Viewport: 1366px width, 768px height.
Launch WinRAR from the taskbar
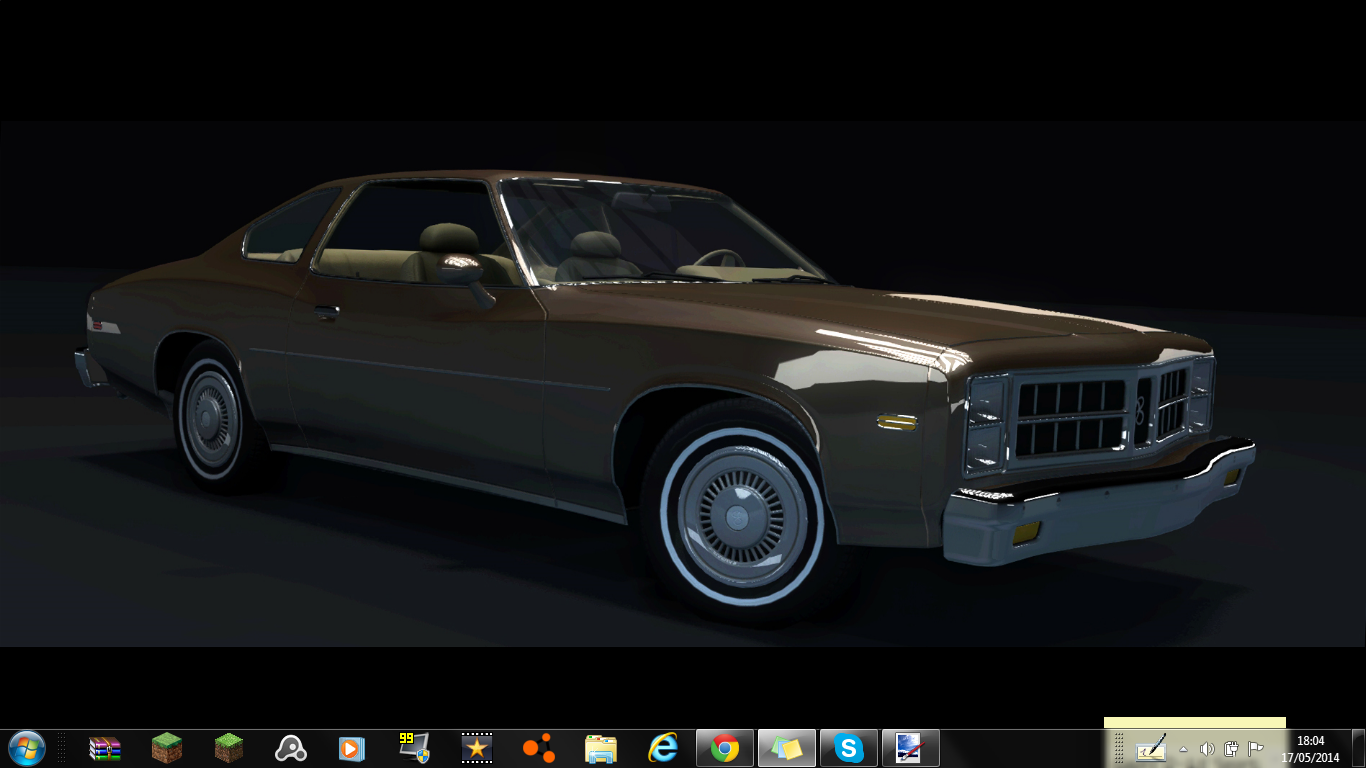(105, 748)
